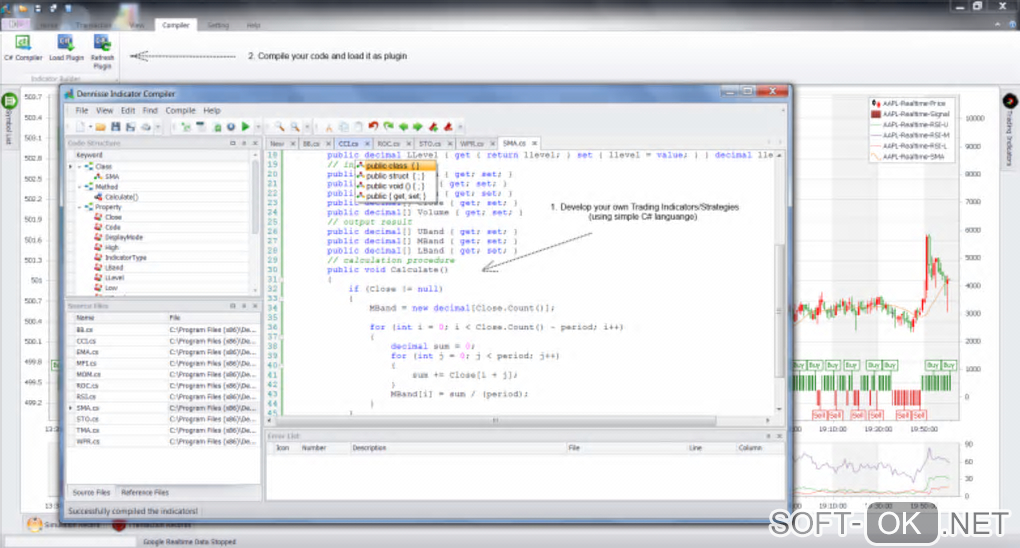Open the Symbol List side panel
The width and height of the screenshot is (1020, 548).
(x=9, y=120)
